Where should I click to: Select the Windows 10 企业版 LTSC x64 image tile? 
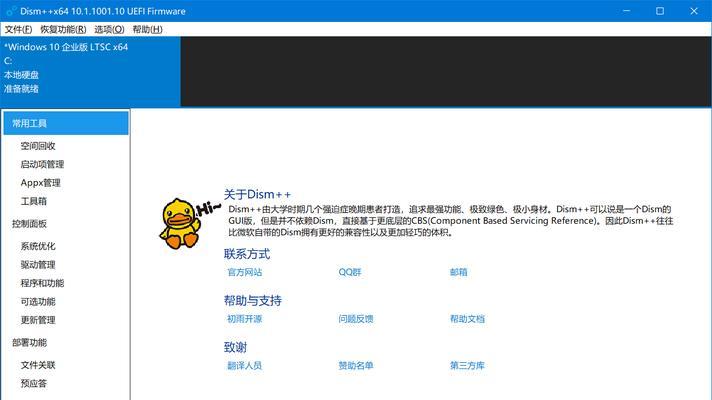(x=90, y=72)
